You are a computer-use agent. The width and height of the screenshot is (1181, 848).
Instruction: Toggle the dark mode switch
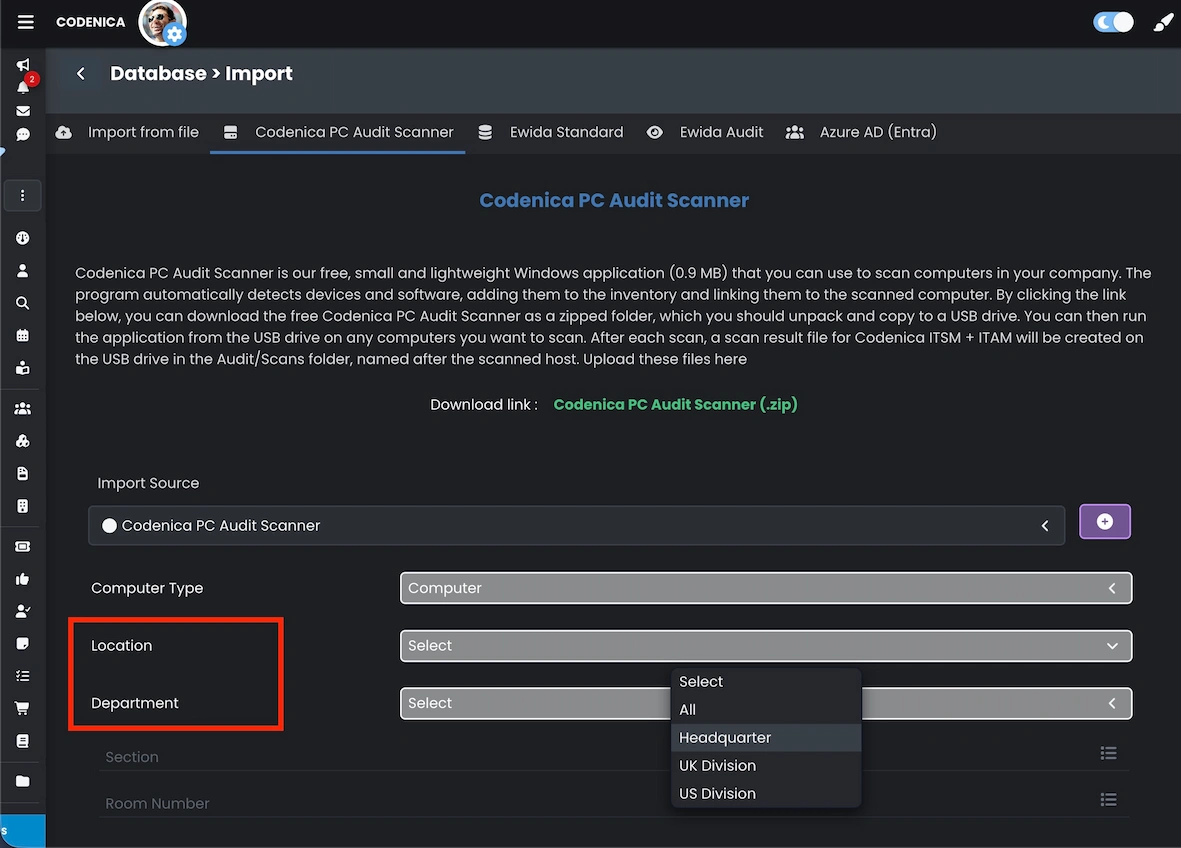click(1113, 21)
